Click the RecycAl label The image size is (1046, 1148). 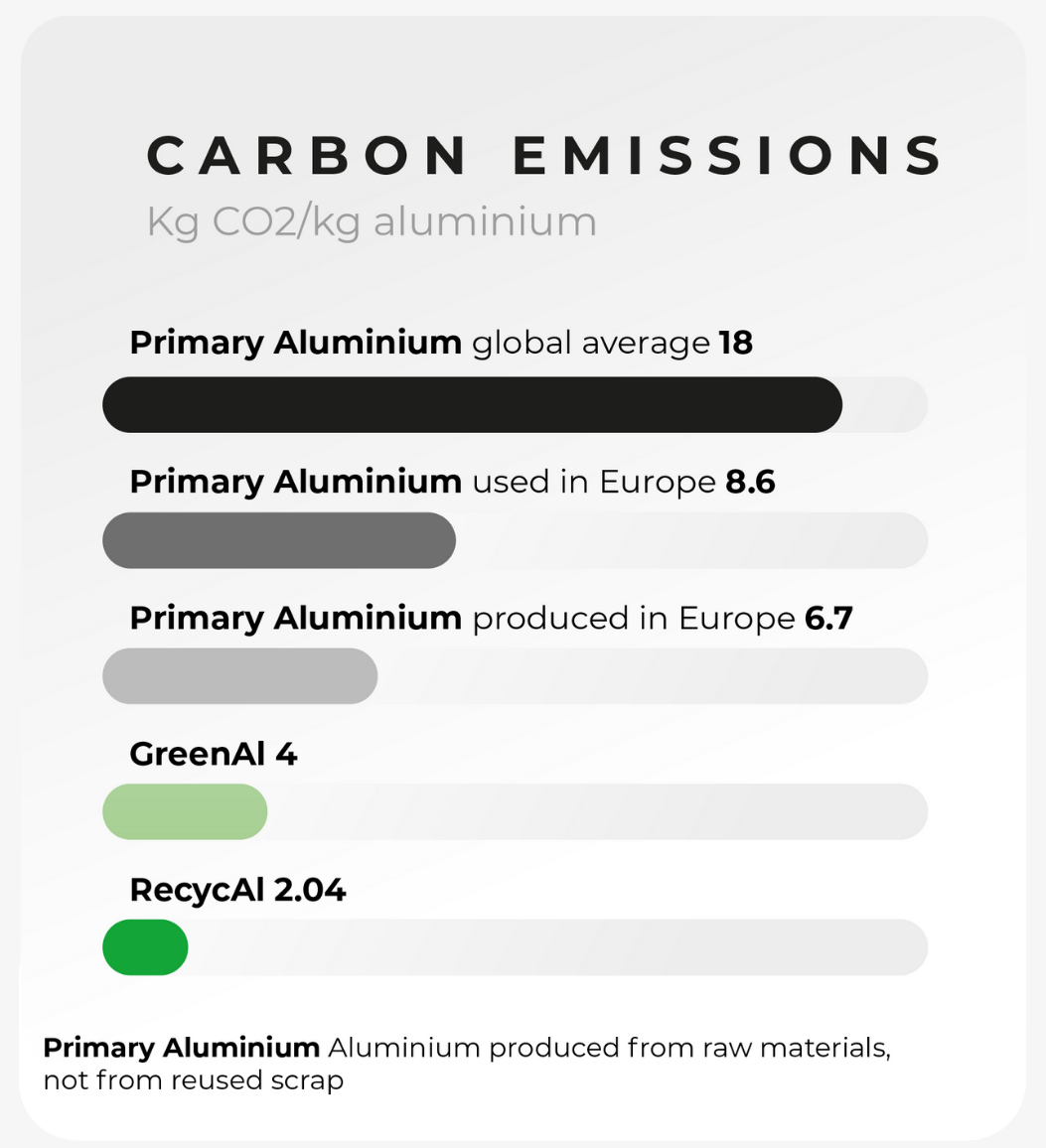(198, 891)
